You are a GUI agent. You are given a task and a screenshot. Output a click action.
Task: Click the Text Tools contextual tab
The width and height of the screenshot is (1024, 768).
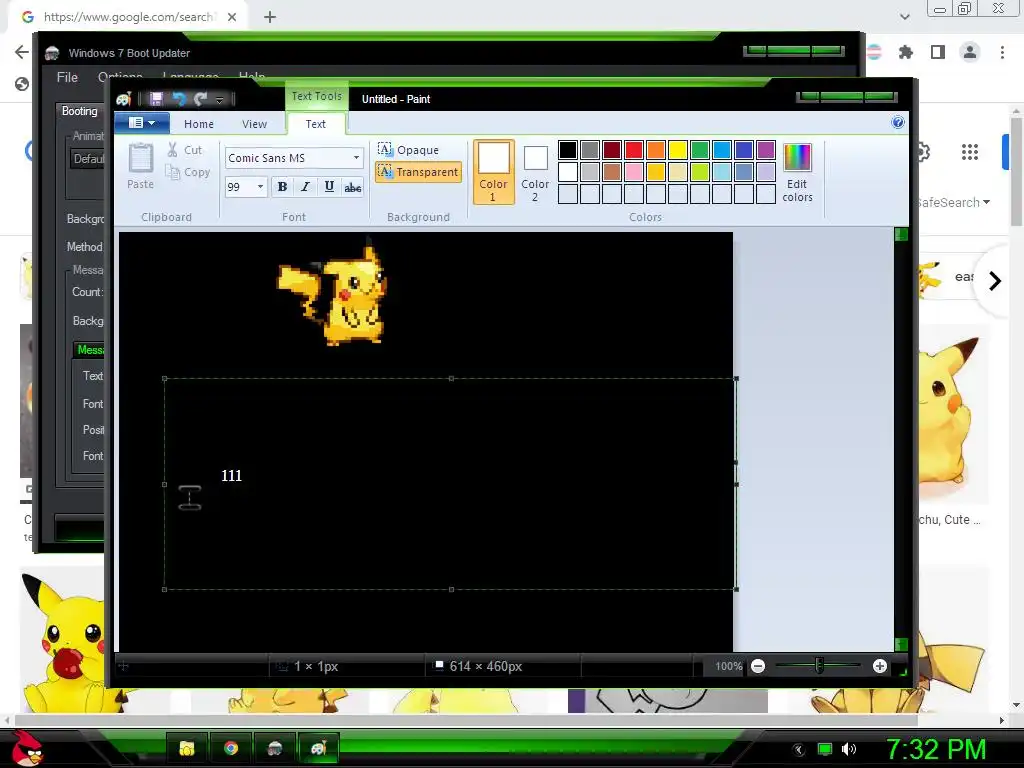click(x=317, y=96)
